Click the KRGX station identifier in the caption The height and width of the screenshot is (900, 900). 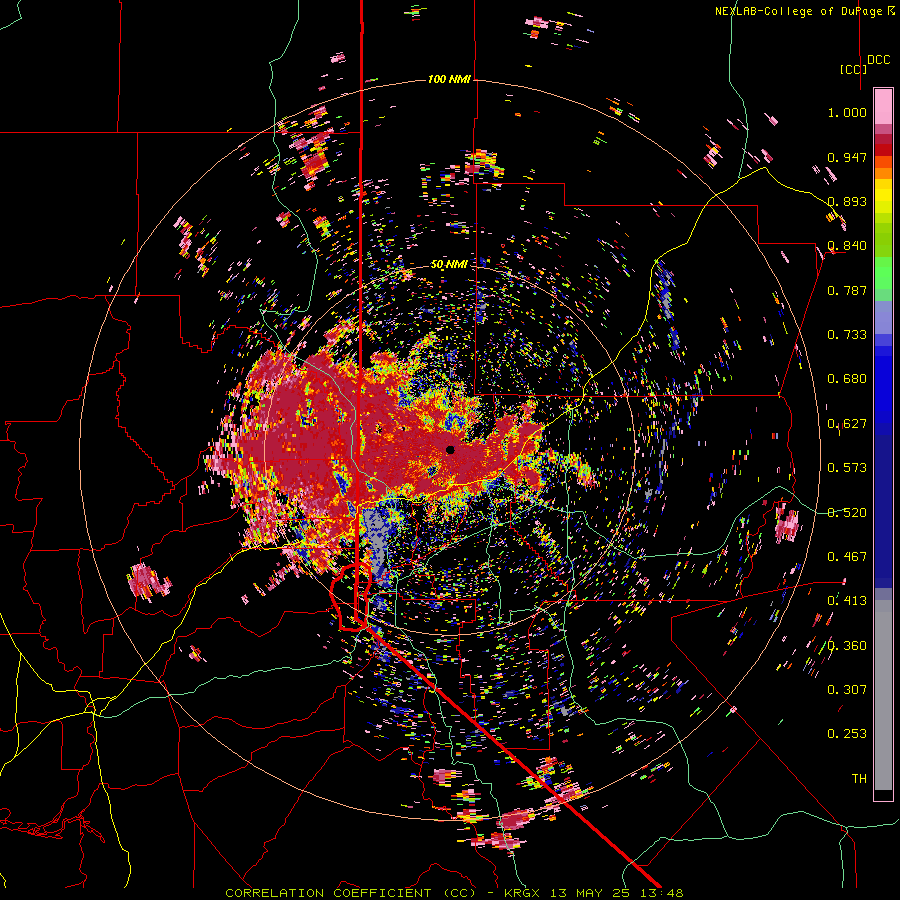(523, 893)
